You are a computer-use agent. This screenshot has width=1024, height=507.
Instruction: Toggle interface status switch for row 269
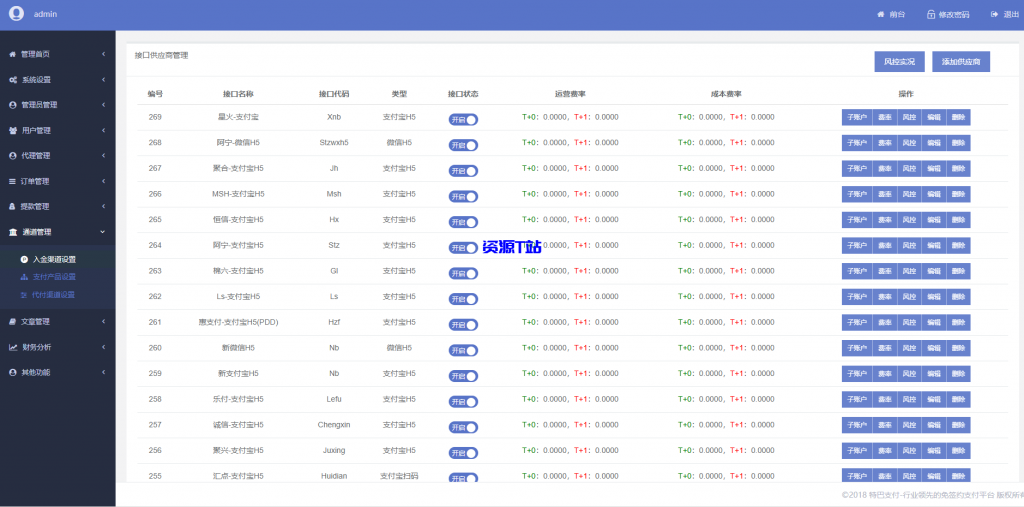[463, 119]
